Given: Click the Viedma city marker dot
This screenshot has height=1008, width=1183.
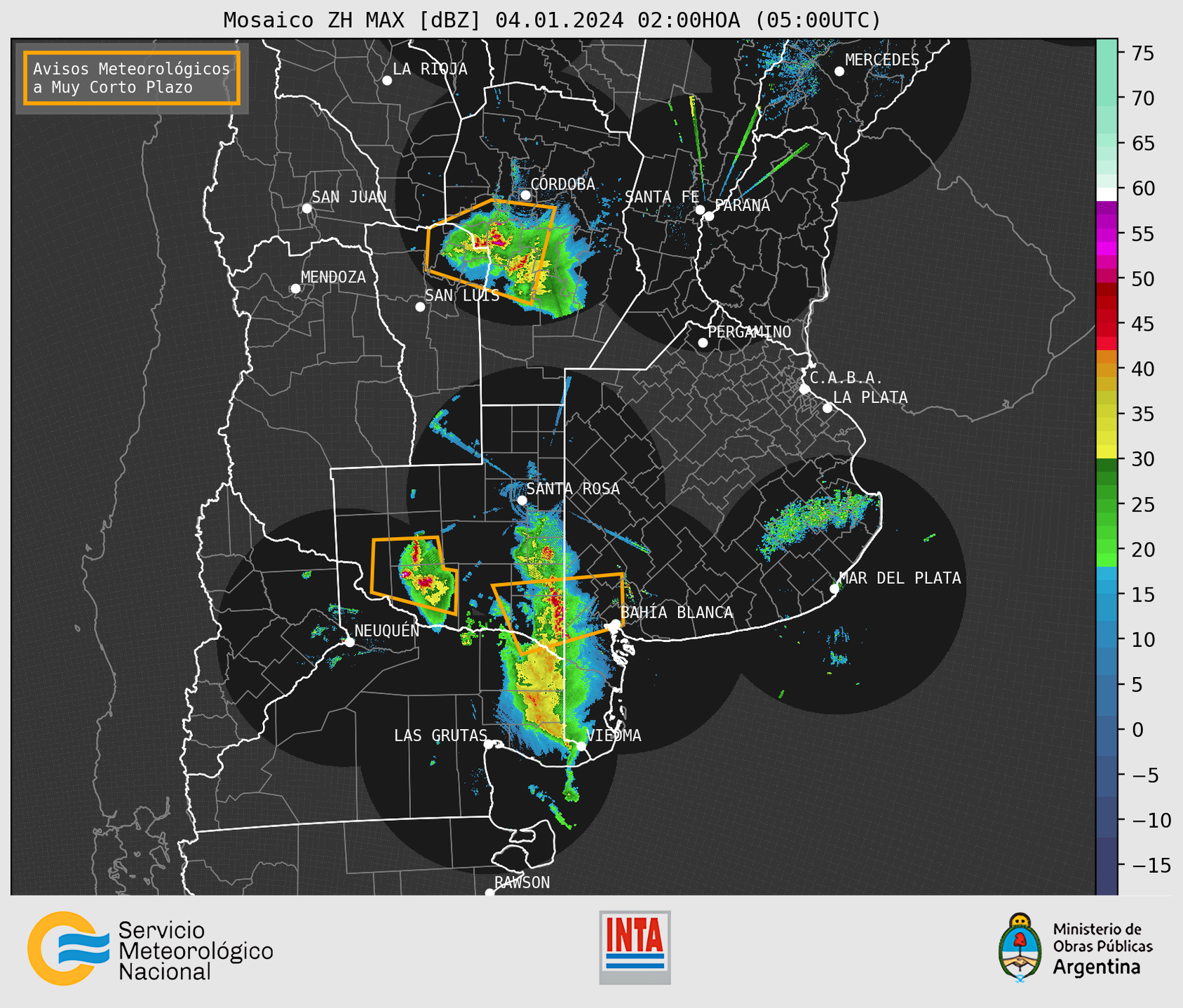Looking at the screenshot, I should click(x=581, y=746).
